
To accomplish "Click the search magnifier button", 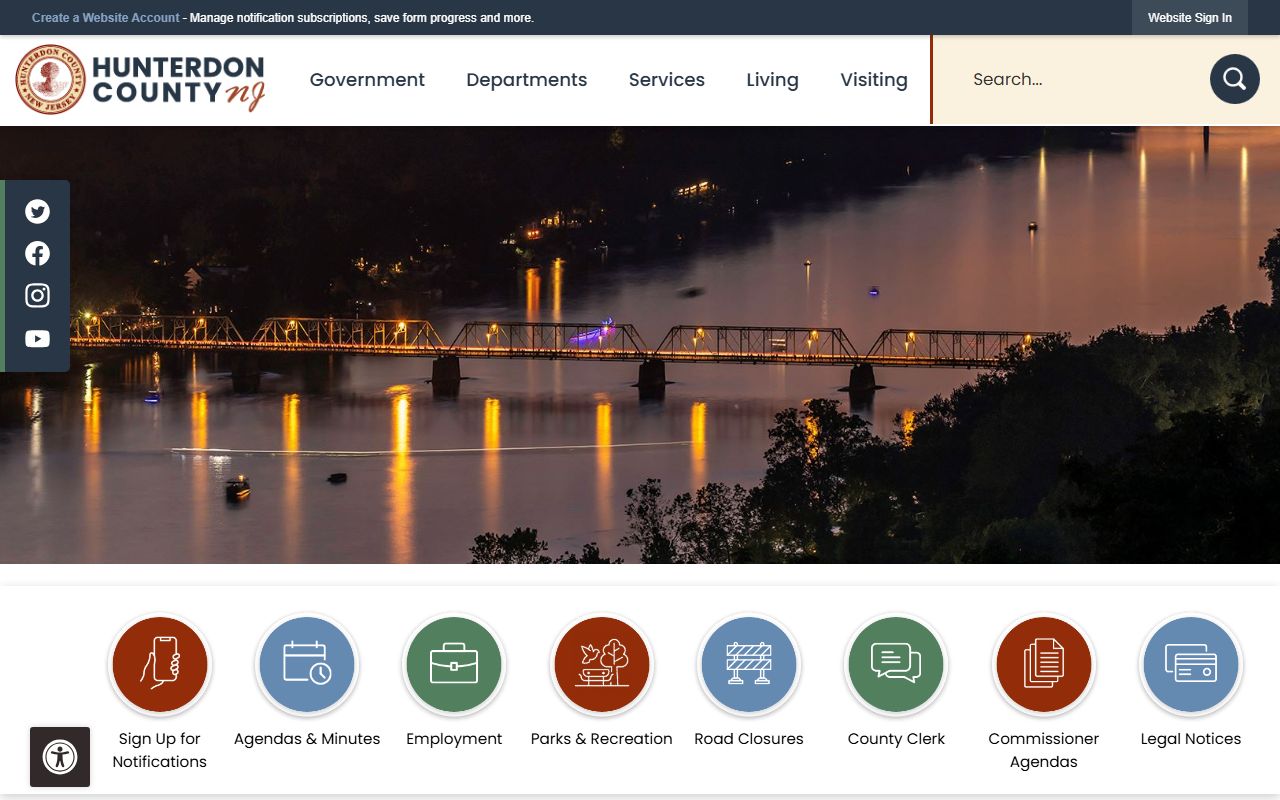I will pyautogui.click(x=1234, y=79).
